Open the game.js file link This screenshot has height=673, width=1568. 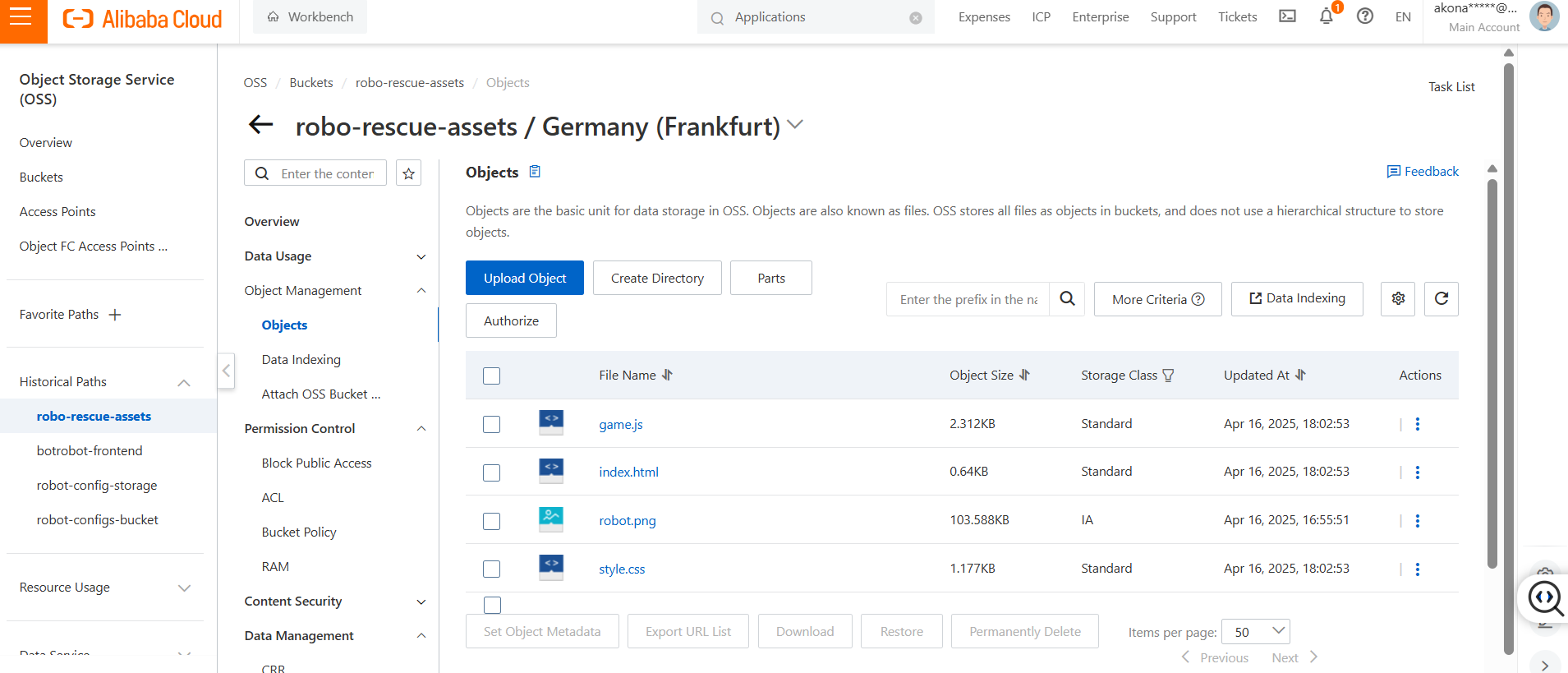(x=621, y=425)
